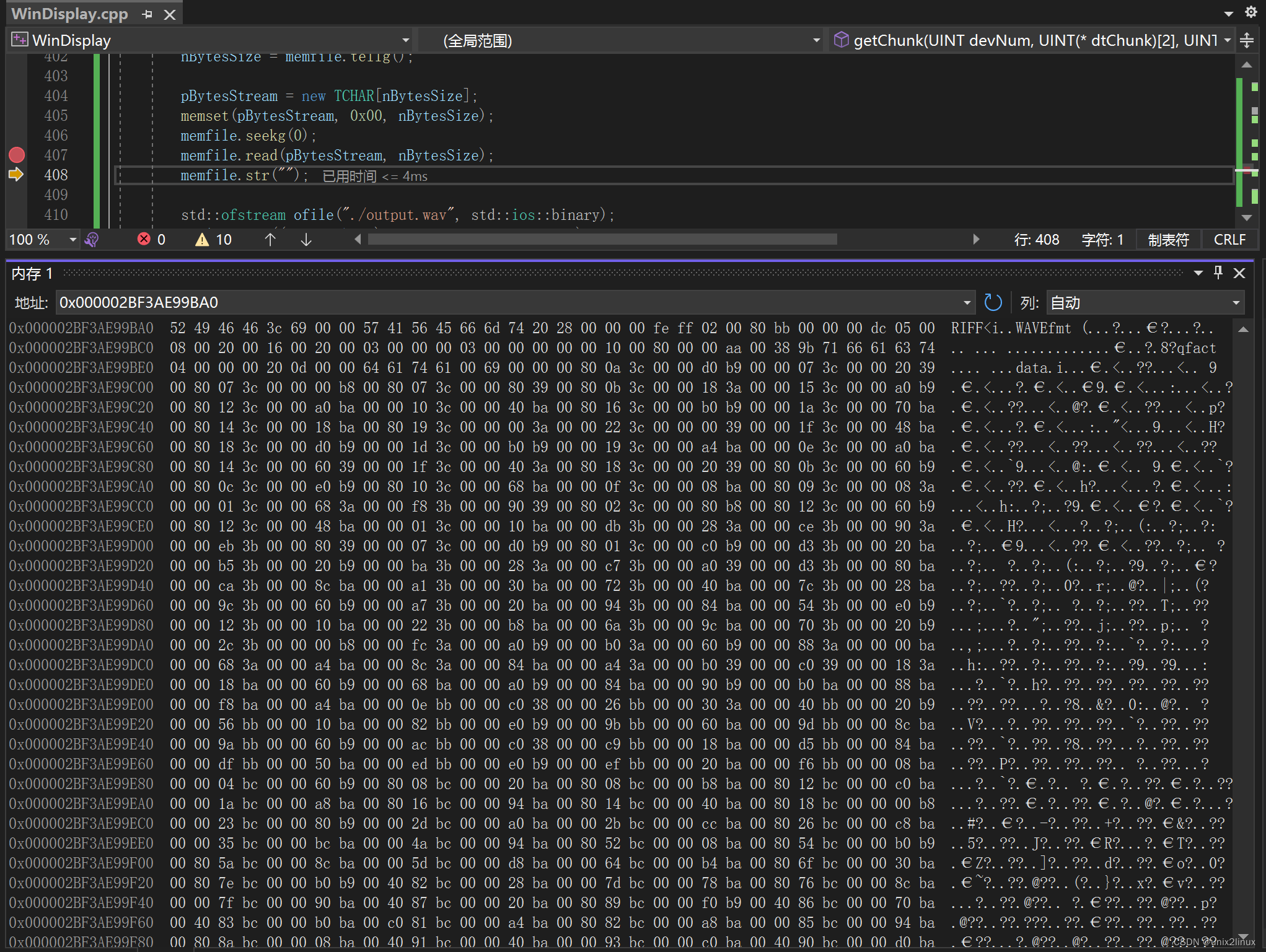The height and width of the screenshot is (952, 1266).
Task: Click memory address 0x000002BF3AE99C00 row label
Action: pos(81,388)
